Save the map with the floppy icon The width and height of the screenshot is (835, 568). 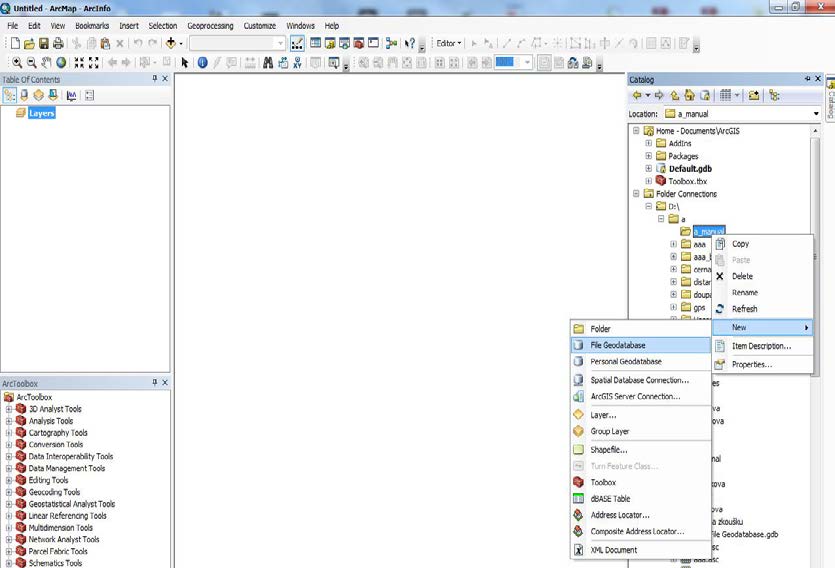tap(44, 43)
